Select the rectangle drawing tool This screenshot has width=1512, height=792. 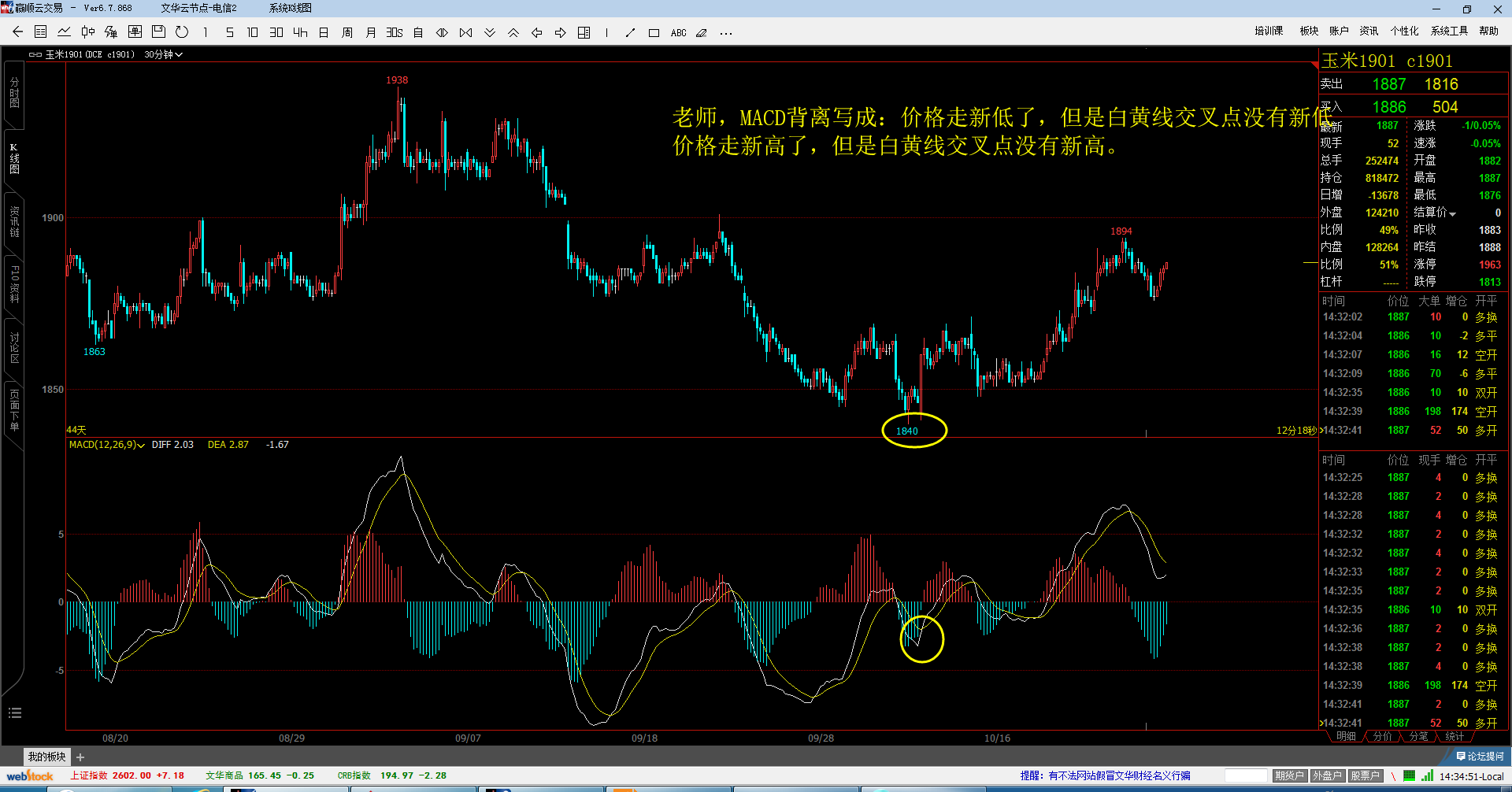(654, 32)
